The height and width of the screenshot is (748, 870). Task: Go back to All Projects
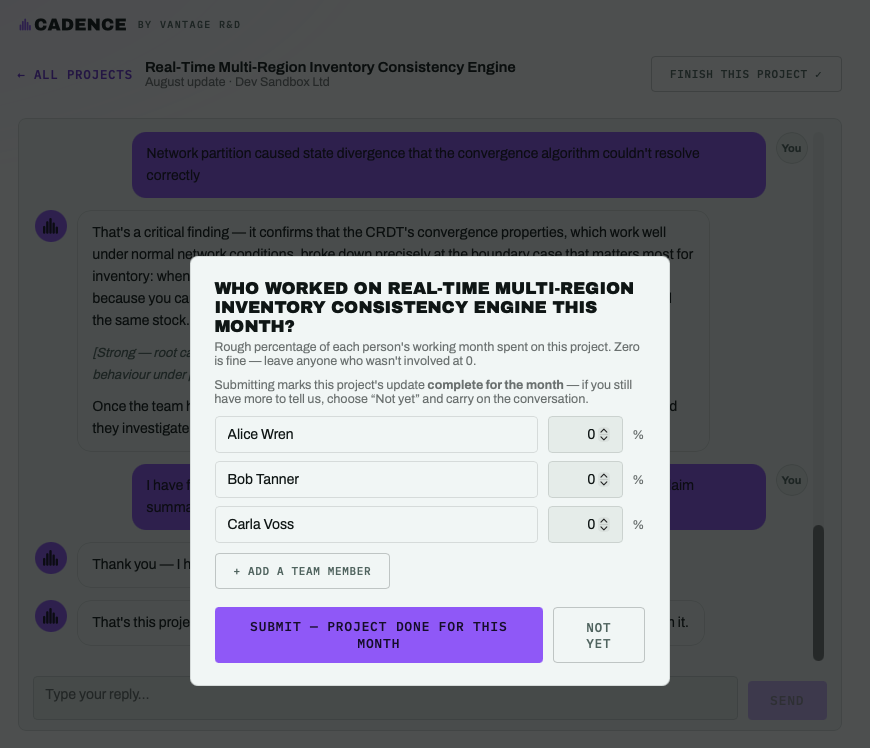coord(75,74)
